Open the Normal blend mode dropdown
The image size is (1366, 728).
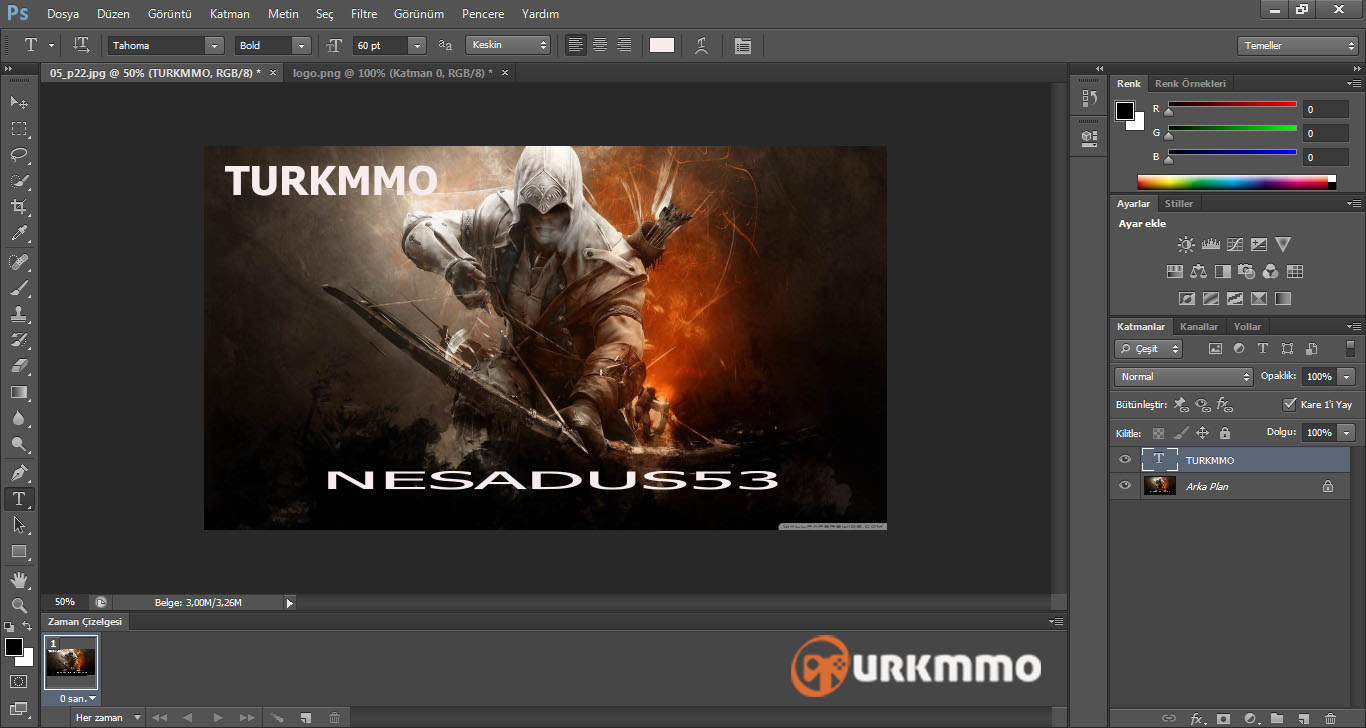pyautogui.click(x=1184, y=377)
